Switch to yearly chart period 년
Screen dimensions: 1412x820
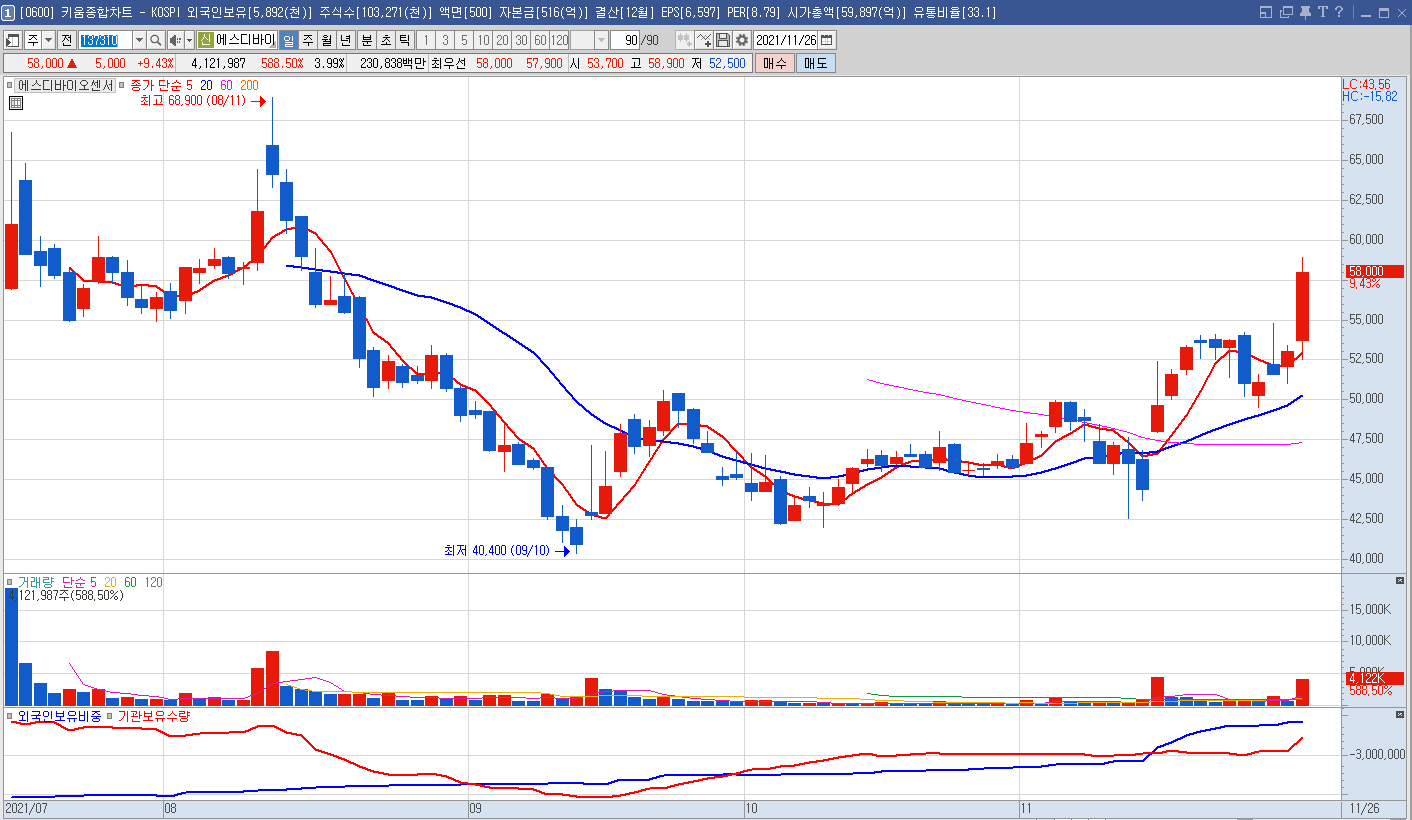click(x=345, y=40)
